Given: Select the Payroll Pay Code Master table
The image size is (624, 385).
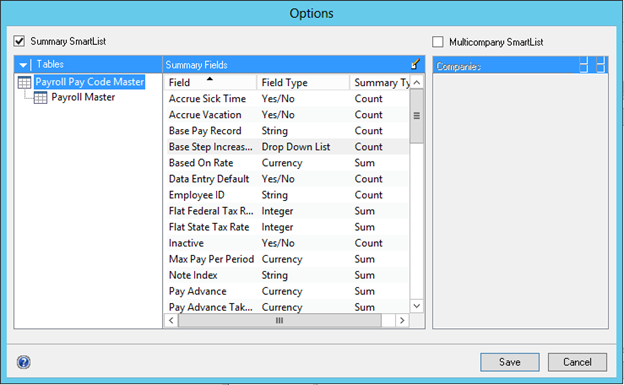Looking at the screenshot, I should (90, 82).
